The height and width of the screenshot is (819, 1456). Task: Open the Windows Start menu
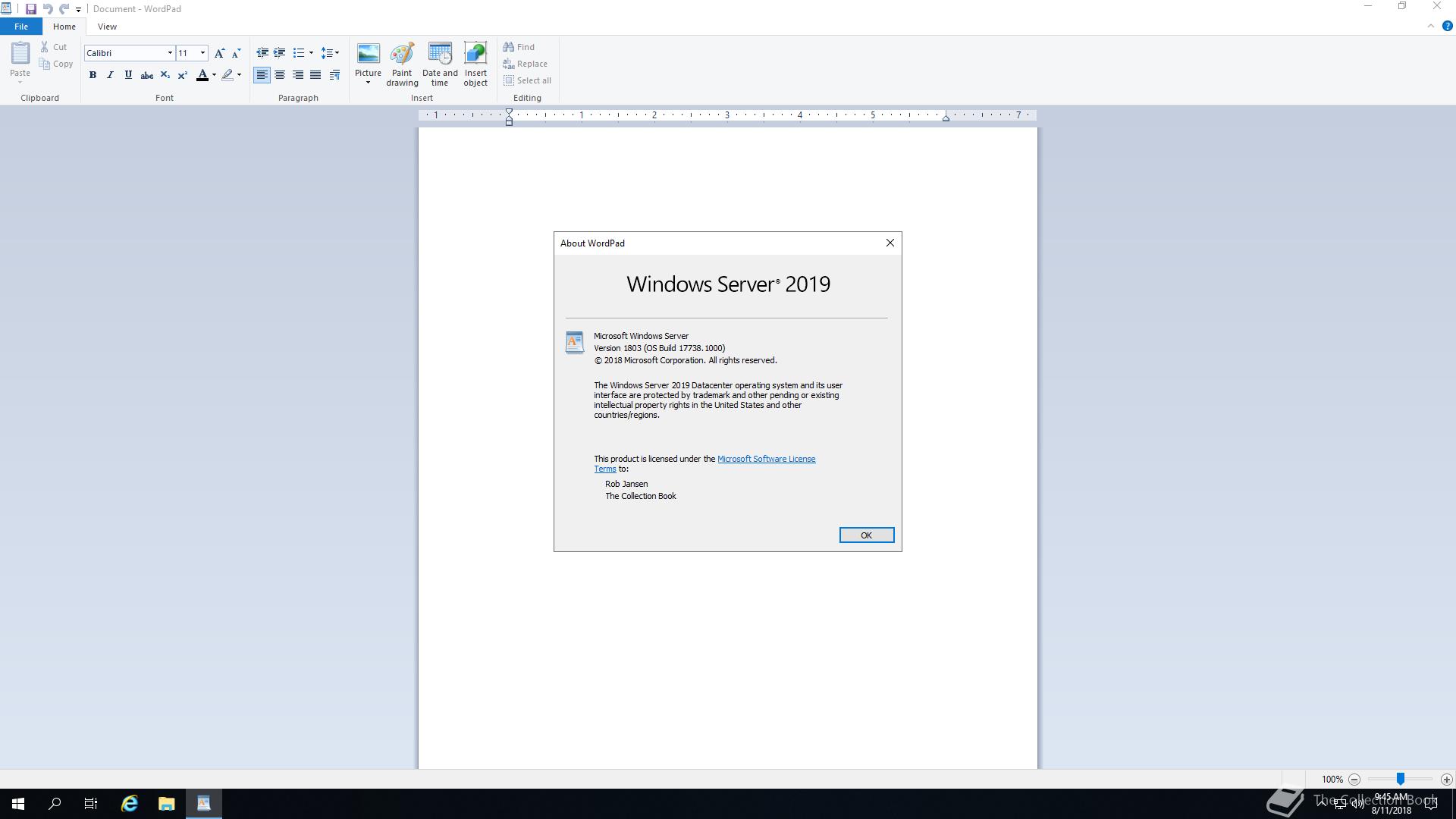coord(18,804)
